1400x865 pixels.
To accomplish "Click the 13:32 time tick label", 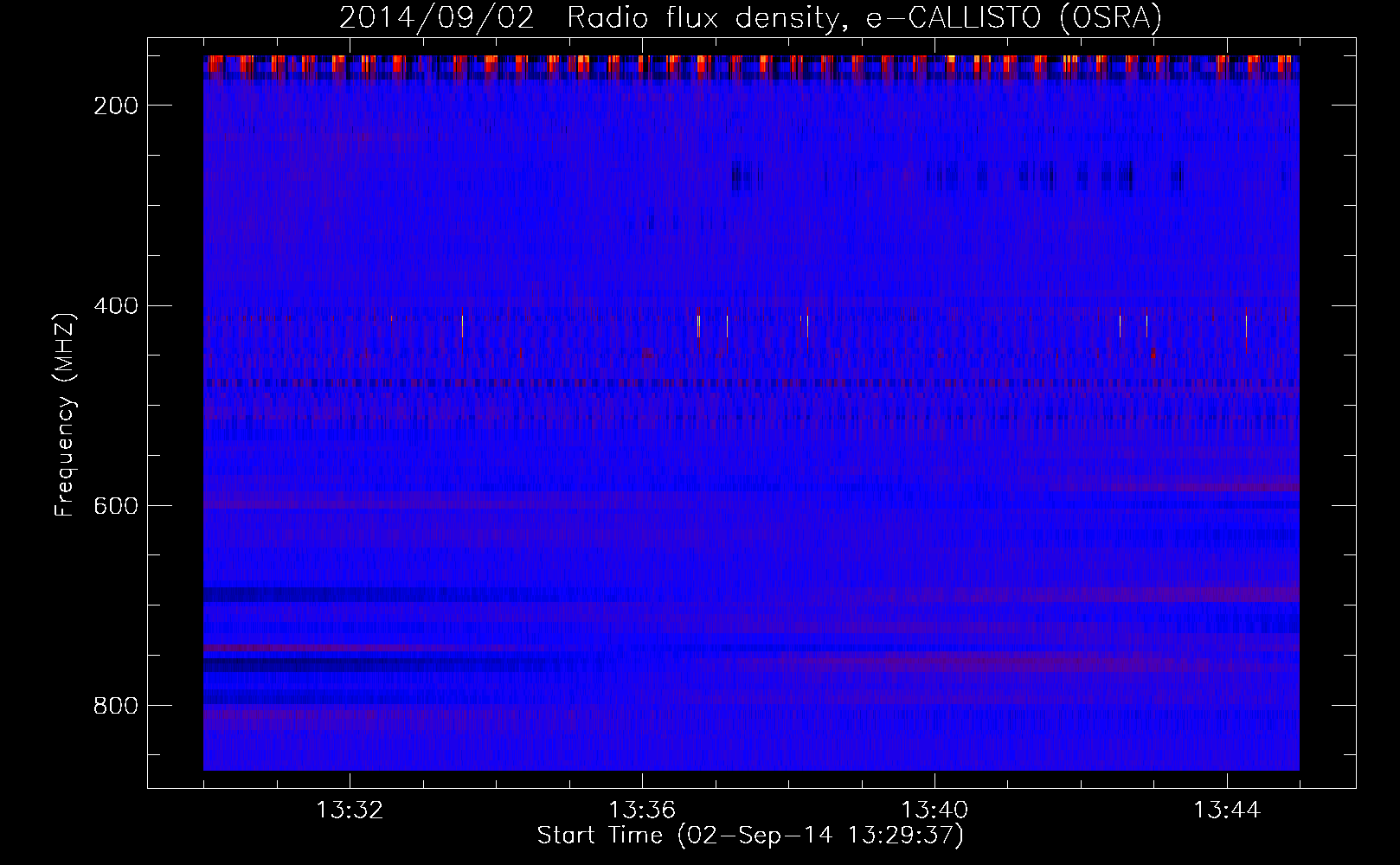I will (350, 811).
